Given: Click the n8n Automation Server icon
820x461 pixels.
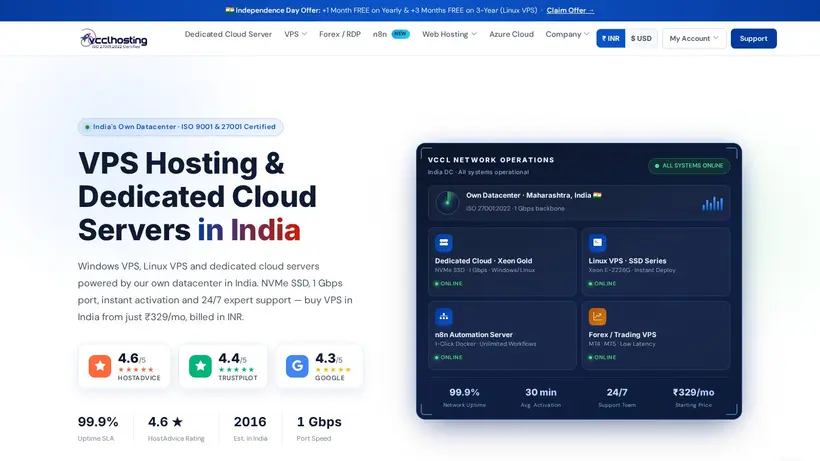Looking at the screenshot, I should click(x=443, y=316).
